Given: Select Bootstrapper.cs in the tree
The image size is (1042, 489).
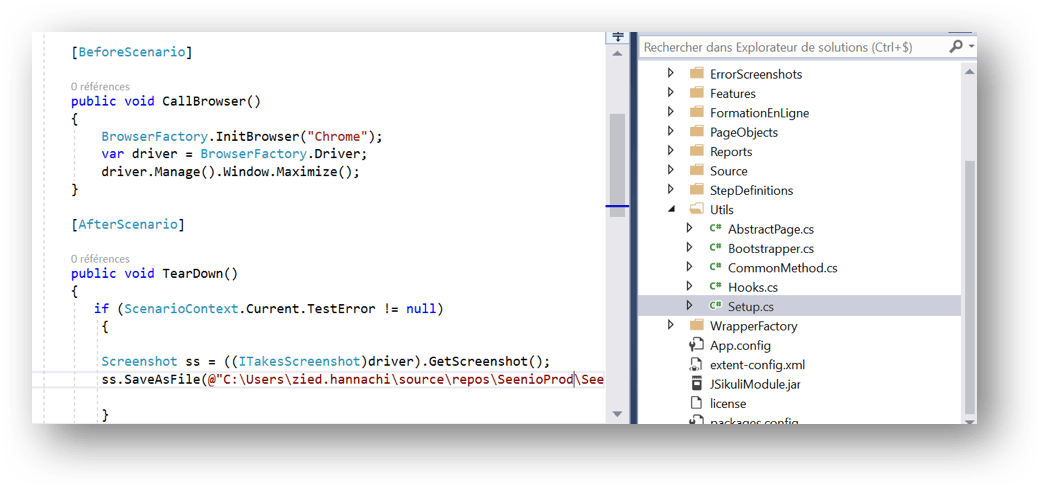Looking at the screenshot, I should (770, 249).
